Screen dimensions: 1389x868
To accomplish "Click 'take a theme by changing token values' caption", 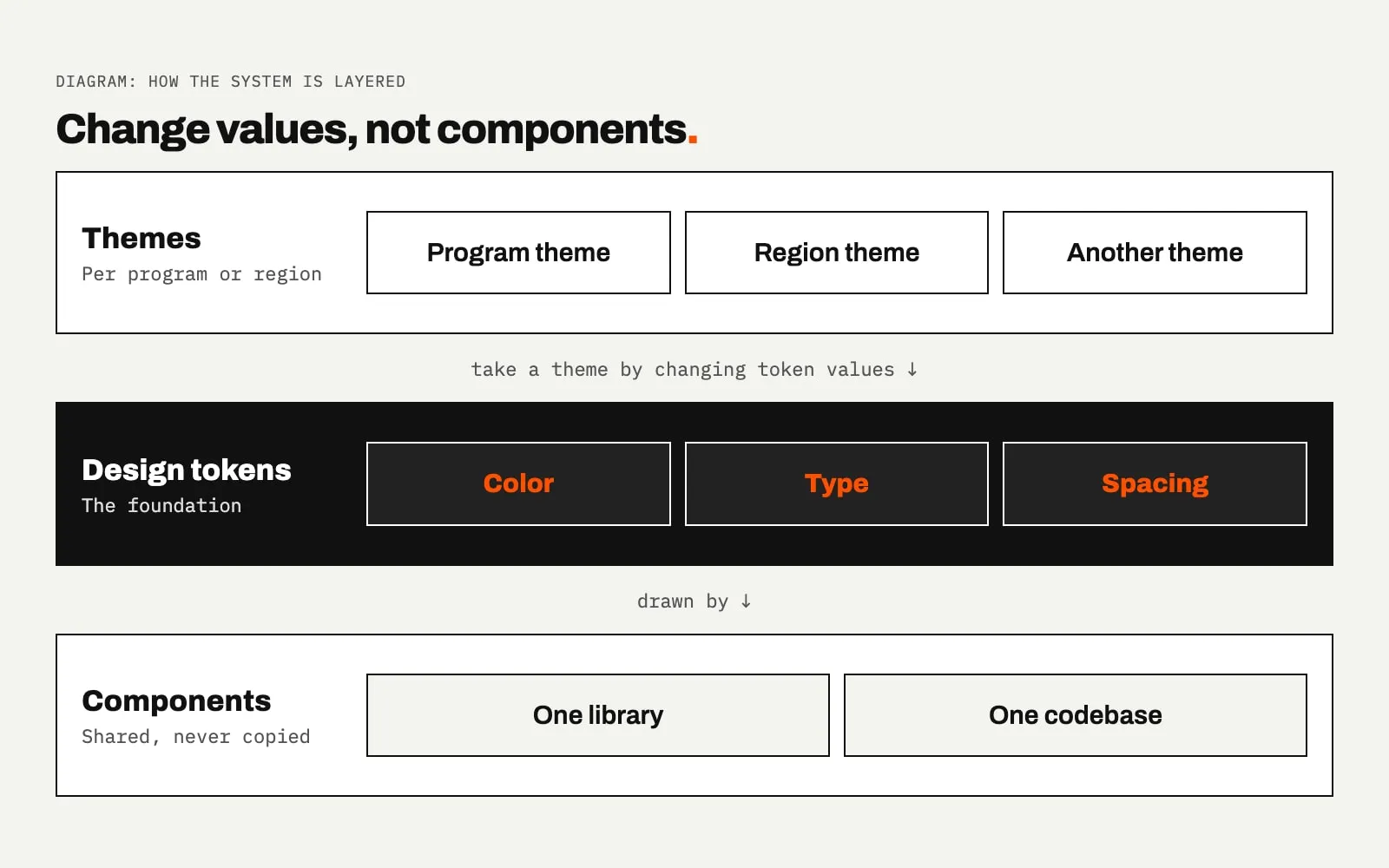I will [x=694, y=370].
